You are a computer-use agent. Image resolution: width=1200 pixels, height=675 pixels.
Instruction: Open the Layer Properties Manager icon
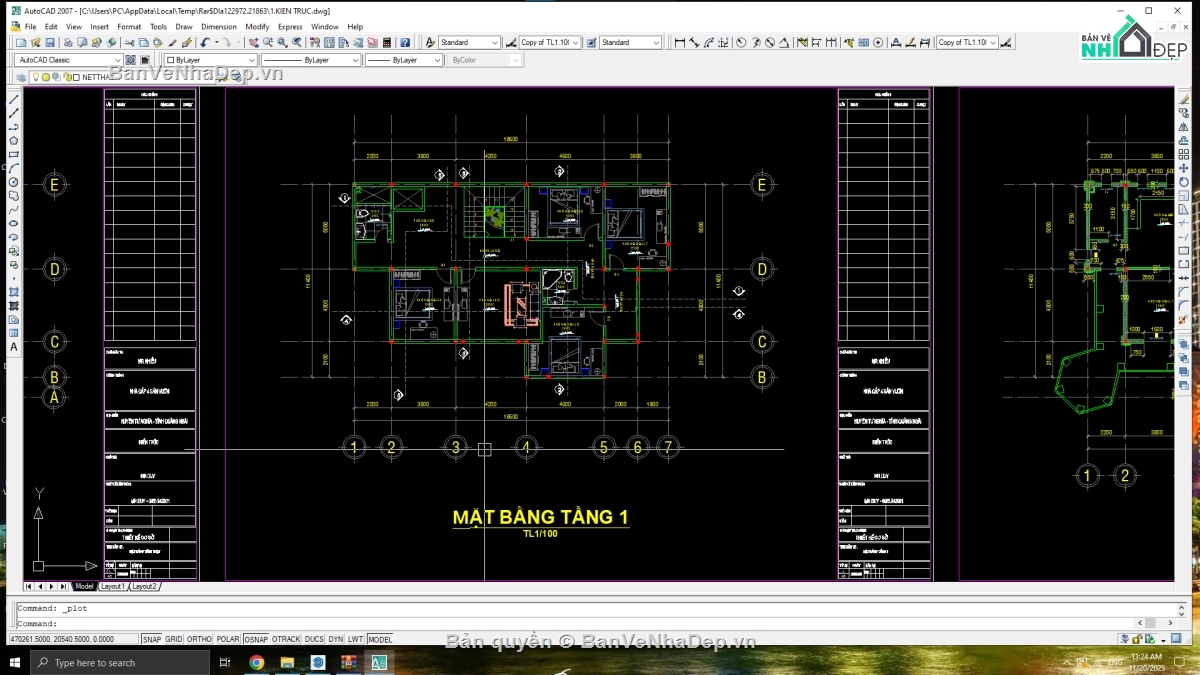coord(21,77)
